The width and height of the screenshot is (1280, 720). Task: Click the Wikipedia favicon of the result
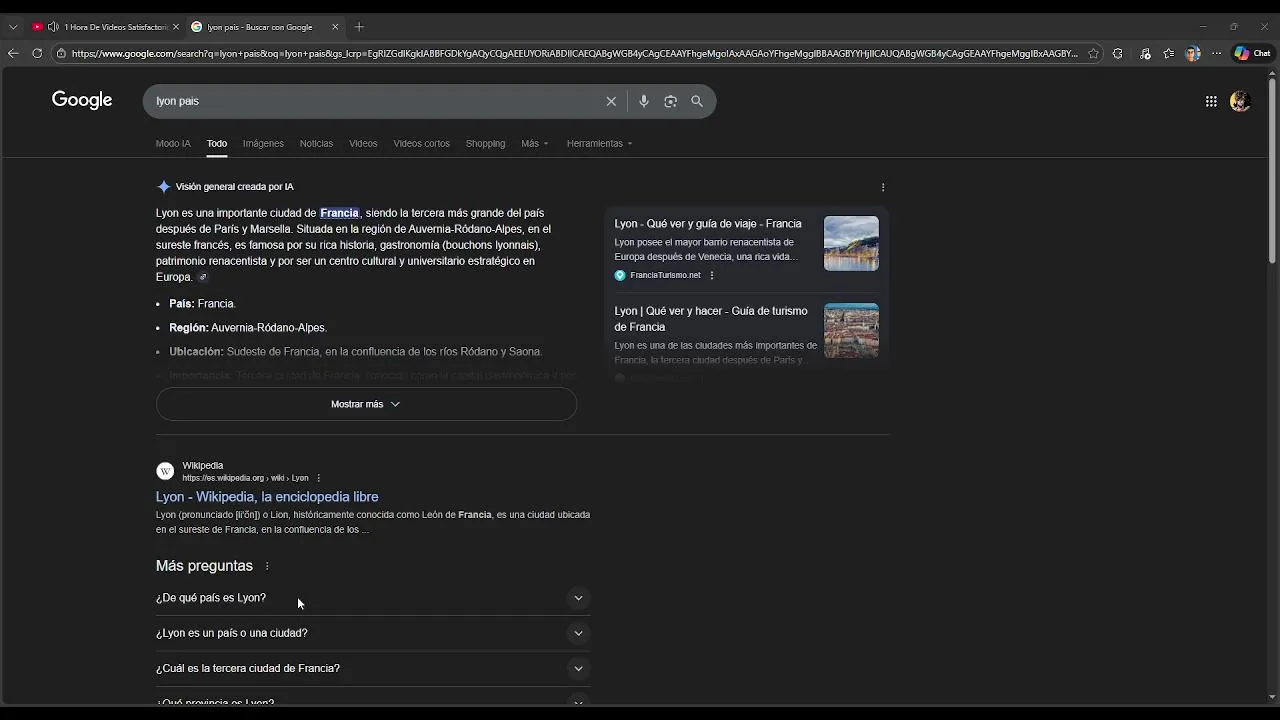[x=165, y=471]
